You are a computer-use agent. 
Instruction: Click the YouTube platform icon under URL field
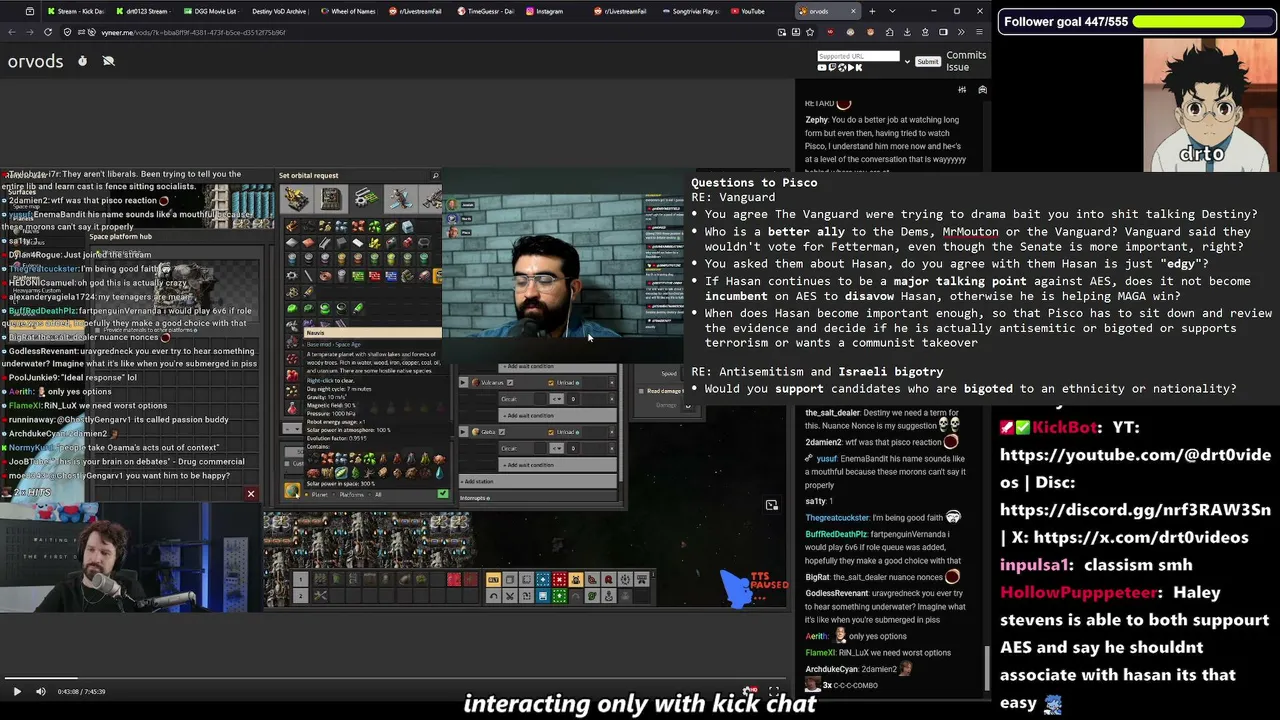point(823,68)
